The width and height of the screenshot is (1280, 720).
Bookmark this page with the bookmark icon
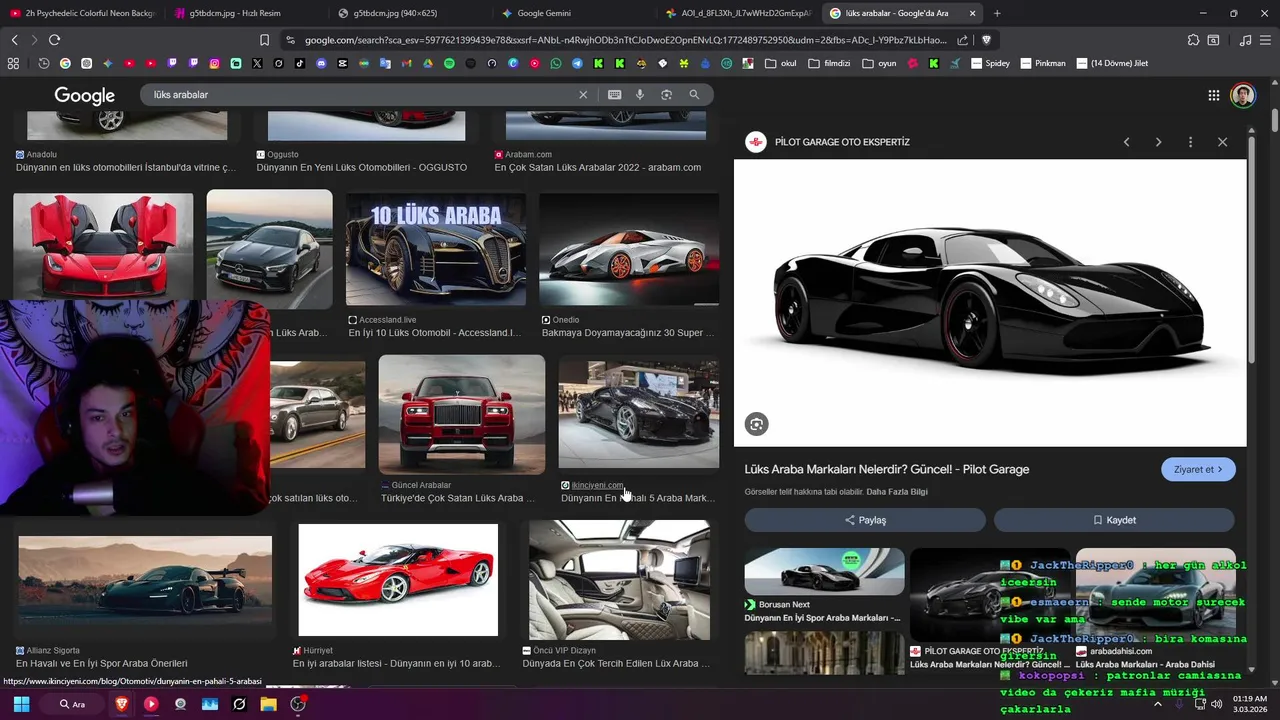click(x=264, y=40)
